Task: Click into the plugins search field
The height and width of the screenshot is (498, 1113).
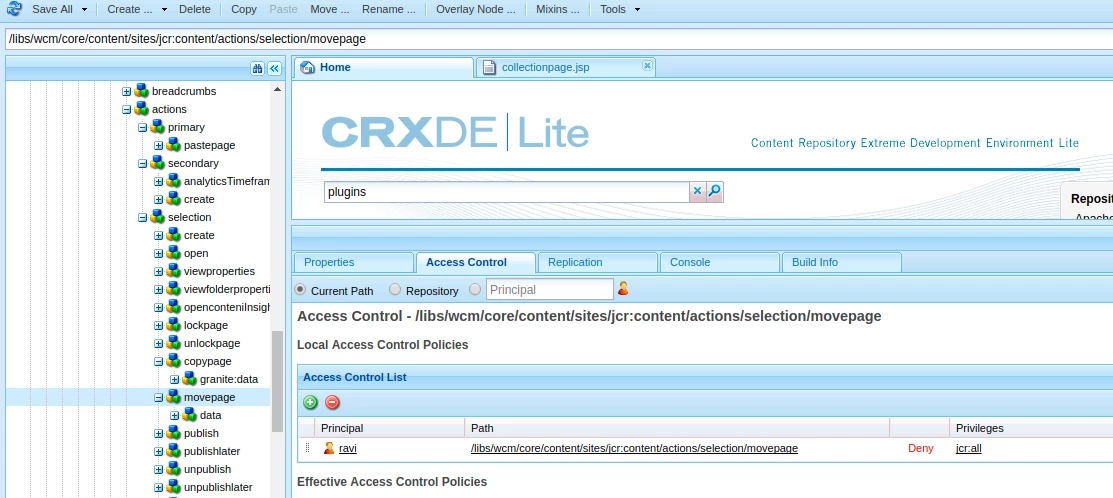Action: point(507,192)
